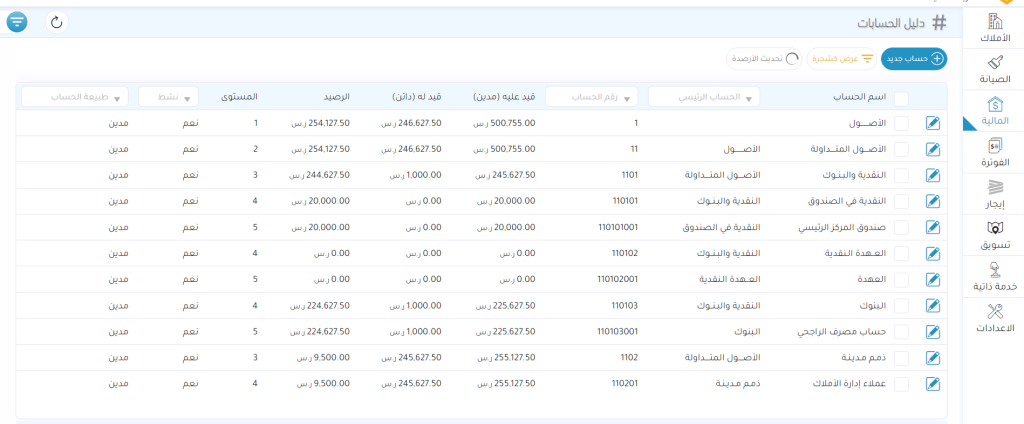Open the الصيانة maintenance module icon
The width and height of the screenshot is (1024, 424).
click(996, 63)
